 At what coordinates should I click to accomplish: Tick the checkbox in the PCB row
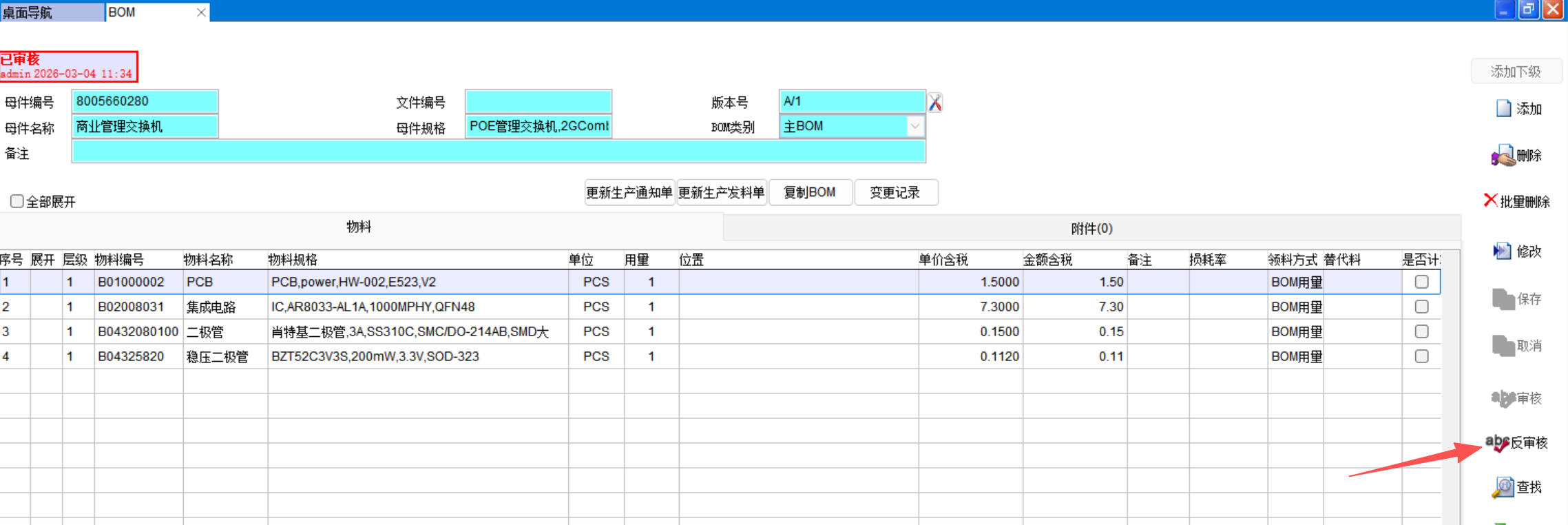click(x=1421, y=282)
